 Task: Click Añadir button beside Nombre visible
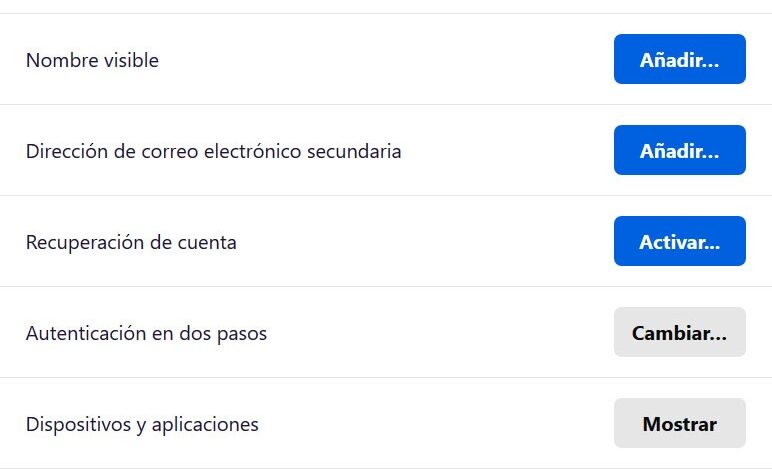(x=679, y=60)
